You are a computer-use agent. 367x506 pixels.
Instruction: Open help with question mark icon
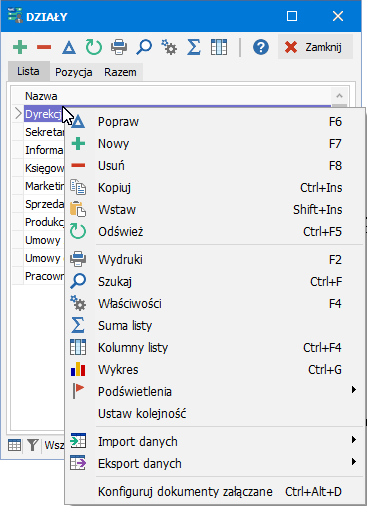coord(261,47)
